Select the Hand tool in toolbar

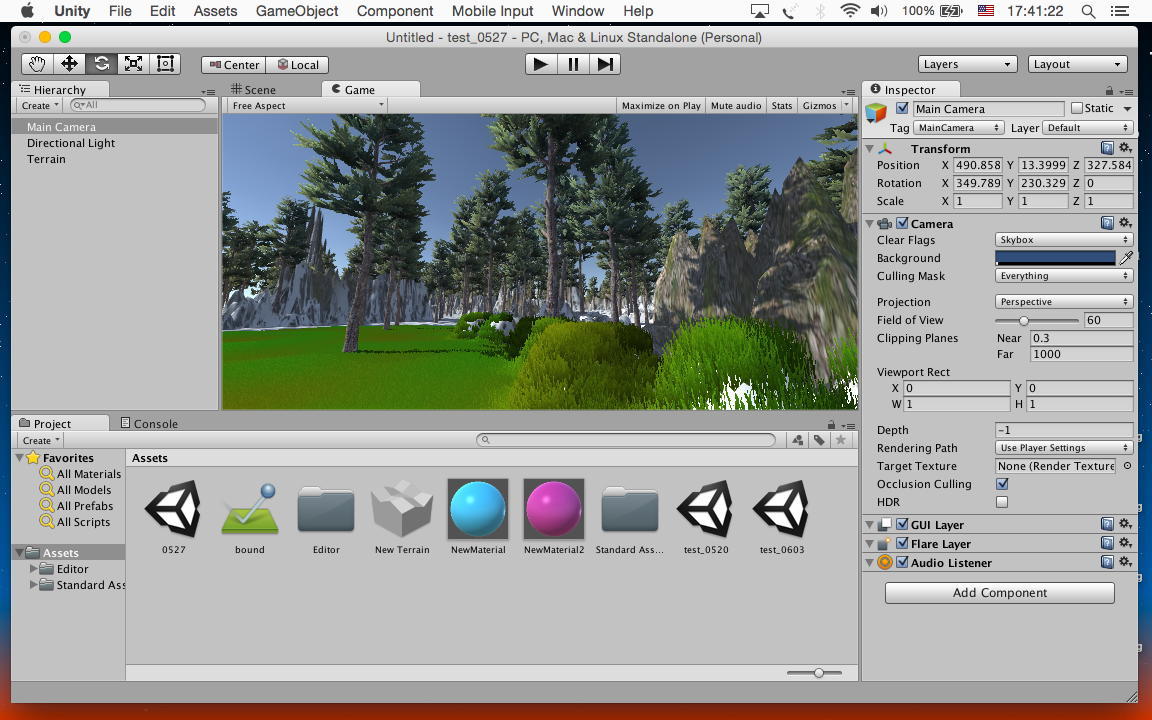[37, 64]
